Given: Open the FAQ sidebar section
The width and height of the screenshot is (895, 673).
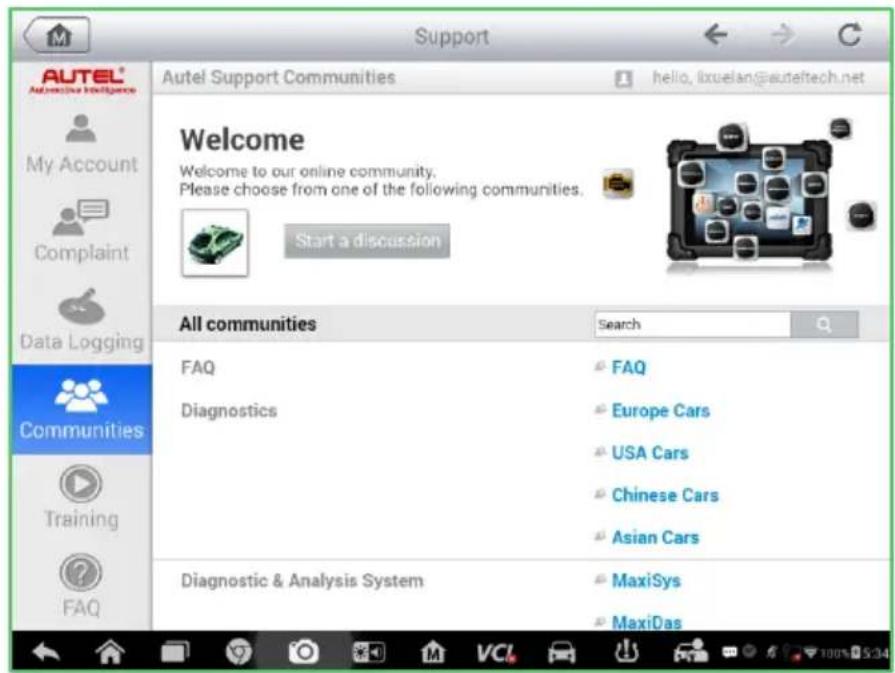Looking at the screenshot, I should pyautogui.click(x=82, y=586).
